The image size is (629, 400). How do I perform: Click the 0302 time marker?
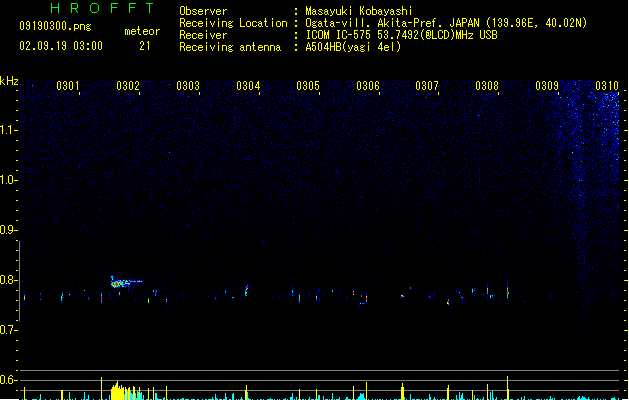128,85
